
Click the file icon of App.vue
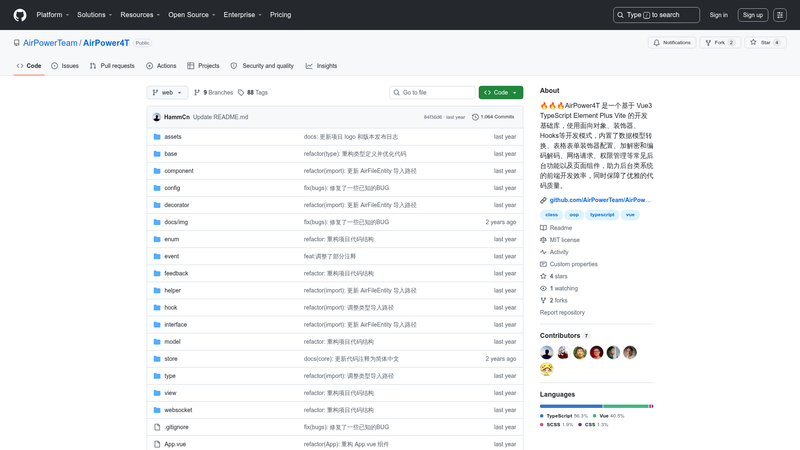(157, 444)
